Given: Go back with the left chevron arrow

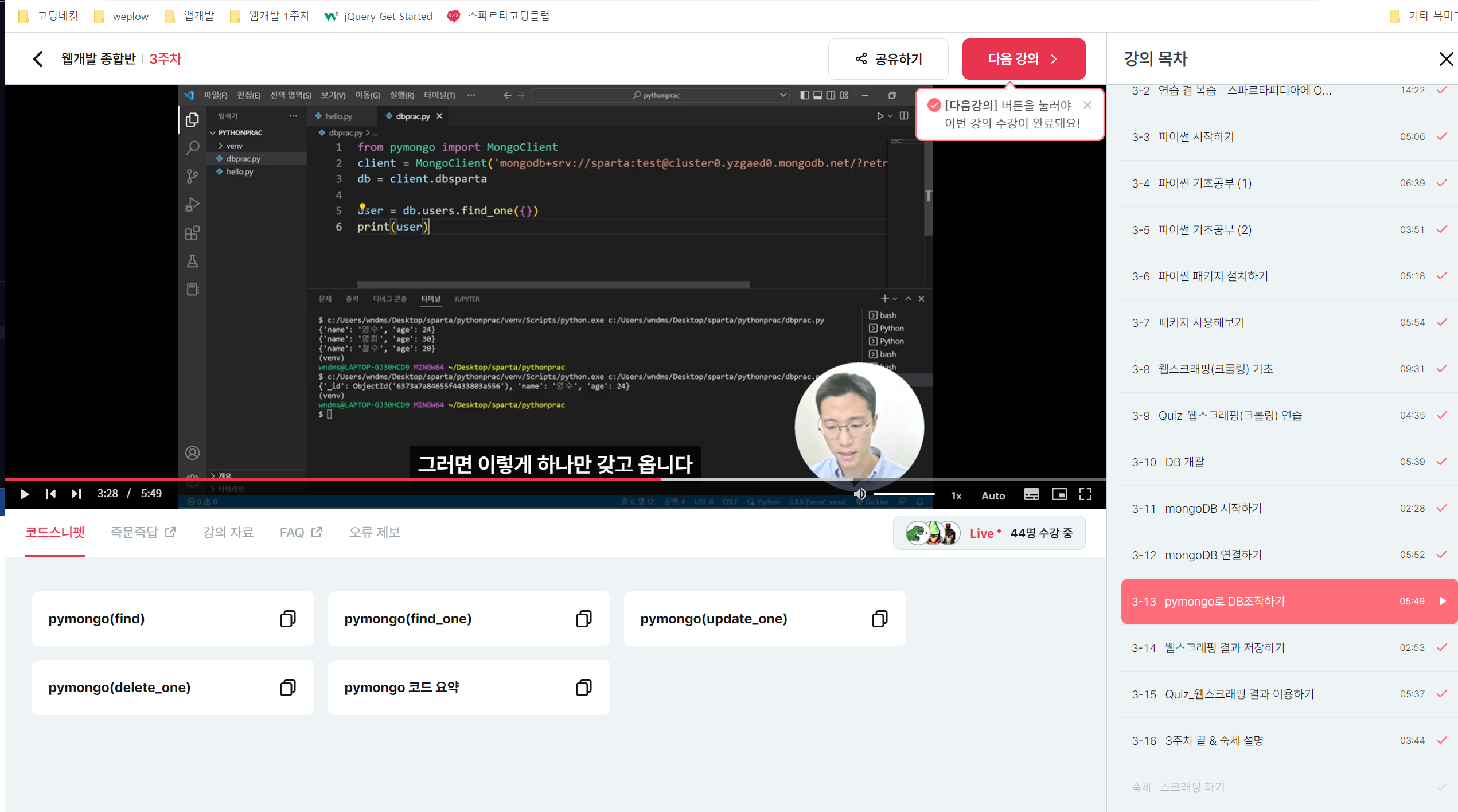Looking at the screenshot, I should (38, 59).
